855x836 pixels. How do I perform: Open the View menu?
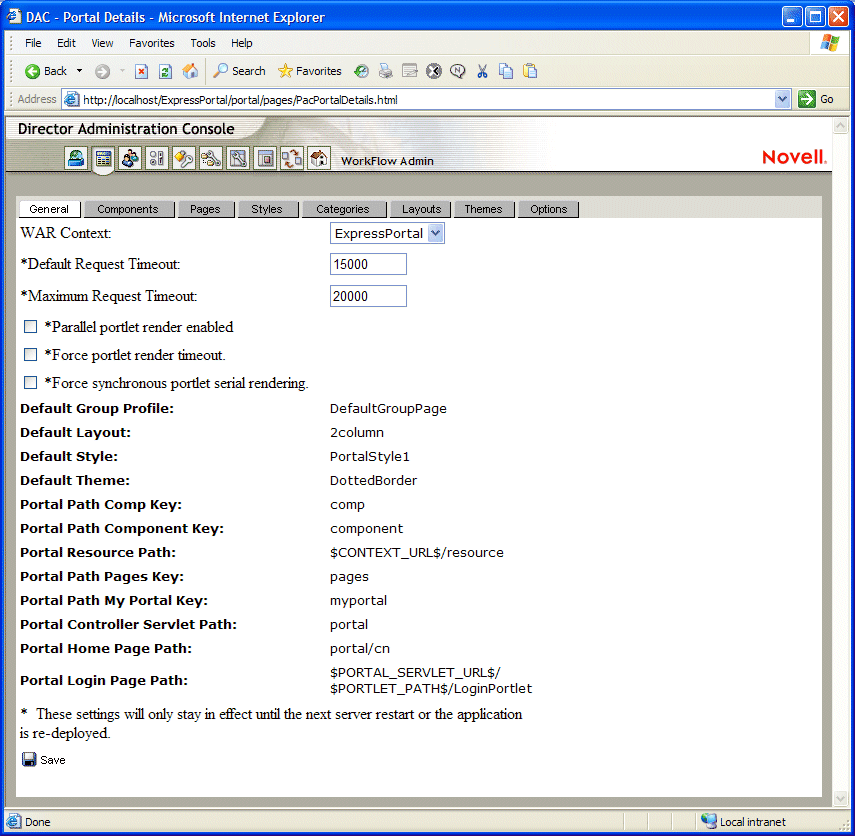coord(102,43)
